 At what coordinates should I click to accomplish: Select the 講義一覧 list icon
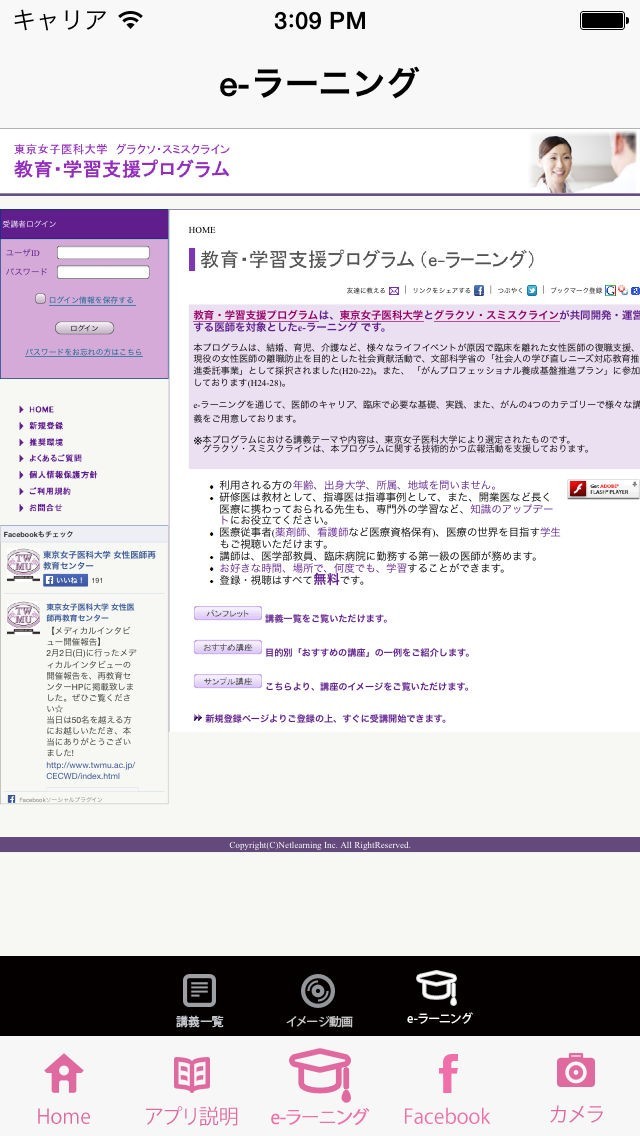(x=199, y=1000)
